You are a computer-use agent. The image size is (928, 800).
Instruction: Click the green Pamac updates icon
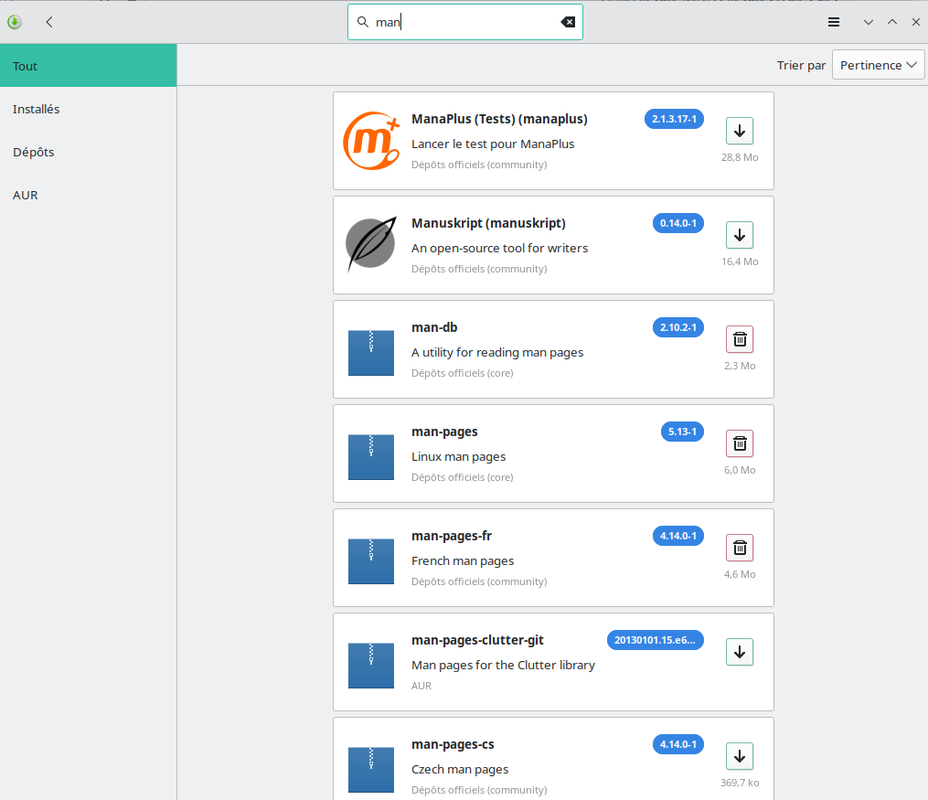click(15, 22)
